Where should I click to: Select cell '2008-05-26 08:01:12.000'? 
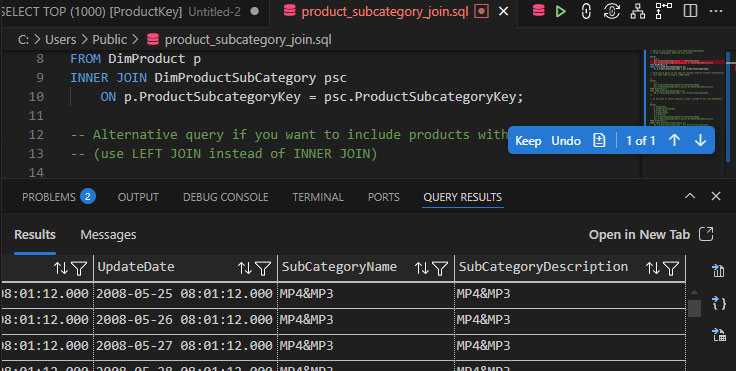pos(184,320)
